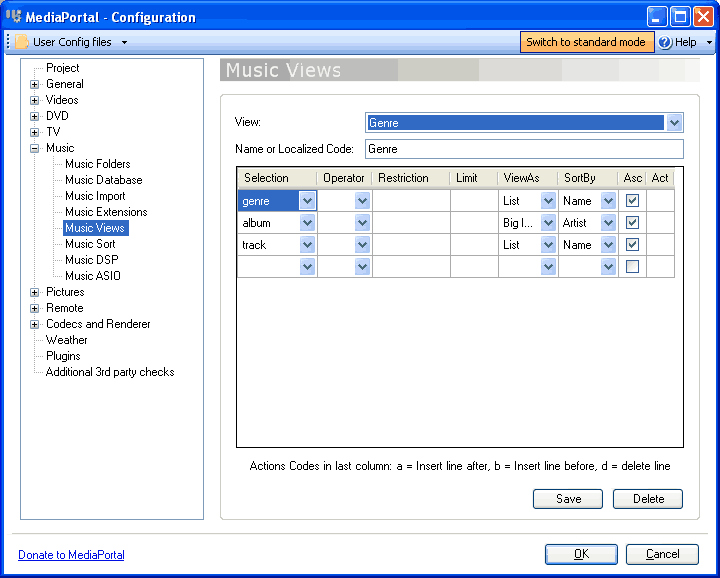Select Music Extensions tree item

coord(106,212)
